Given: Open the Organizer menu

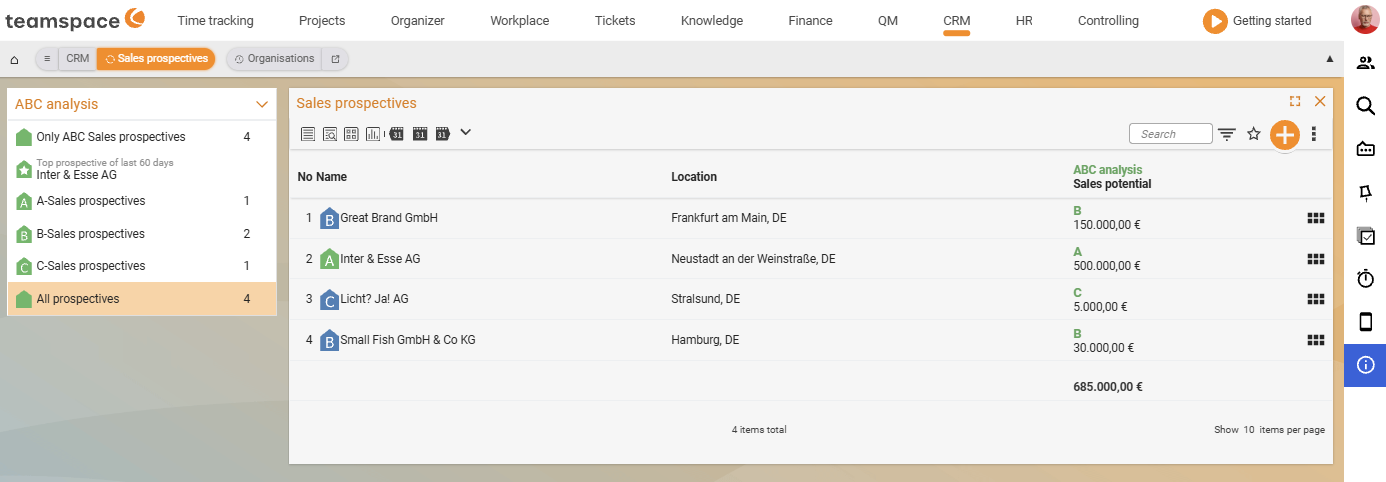Looking at the screenshot, I should coord(418,21).
